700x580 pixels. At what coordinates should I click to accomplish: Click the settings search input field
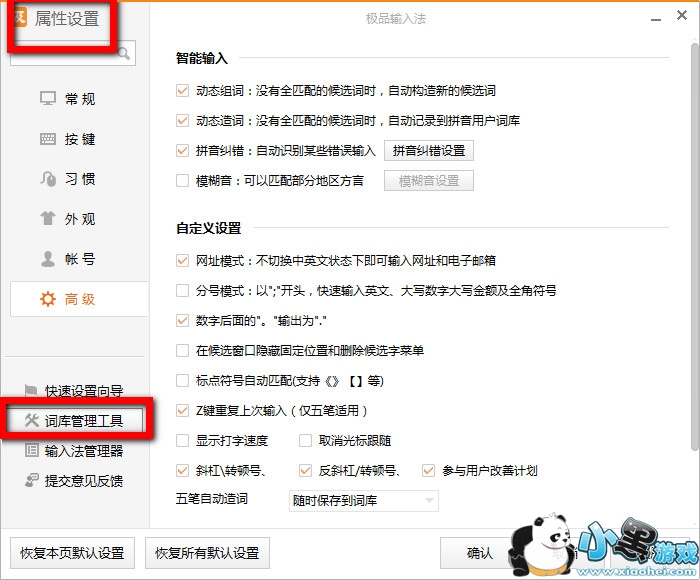pos(73,54)
